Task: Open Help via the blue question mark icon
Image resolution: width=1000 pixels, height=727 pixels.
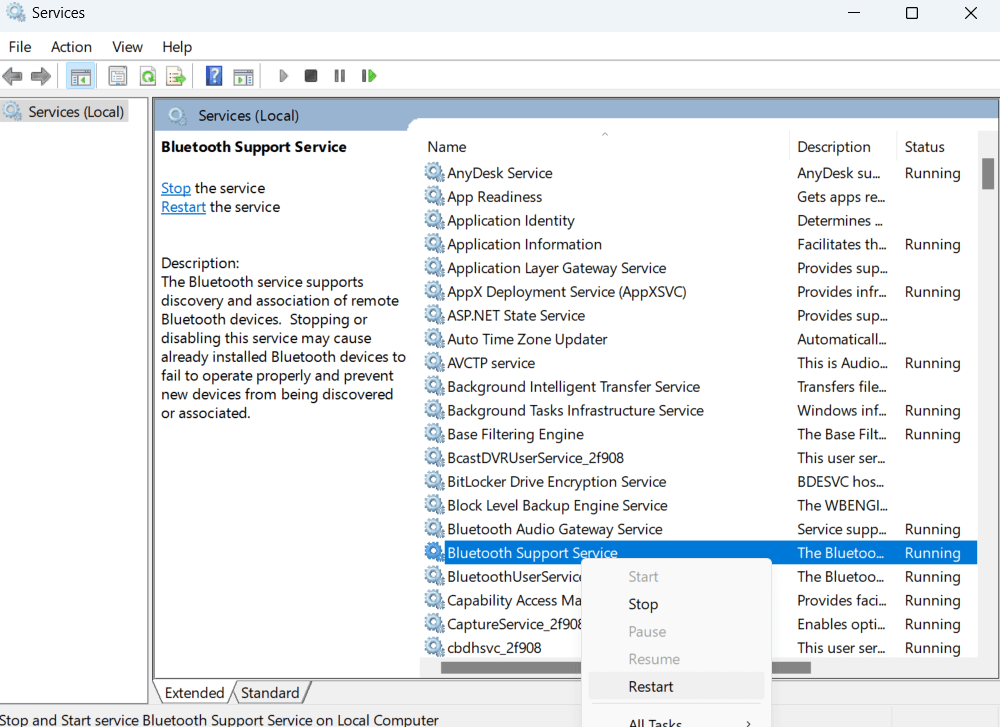Action: pos(214,76)
